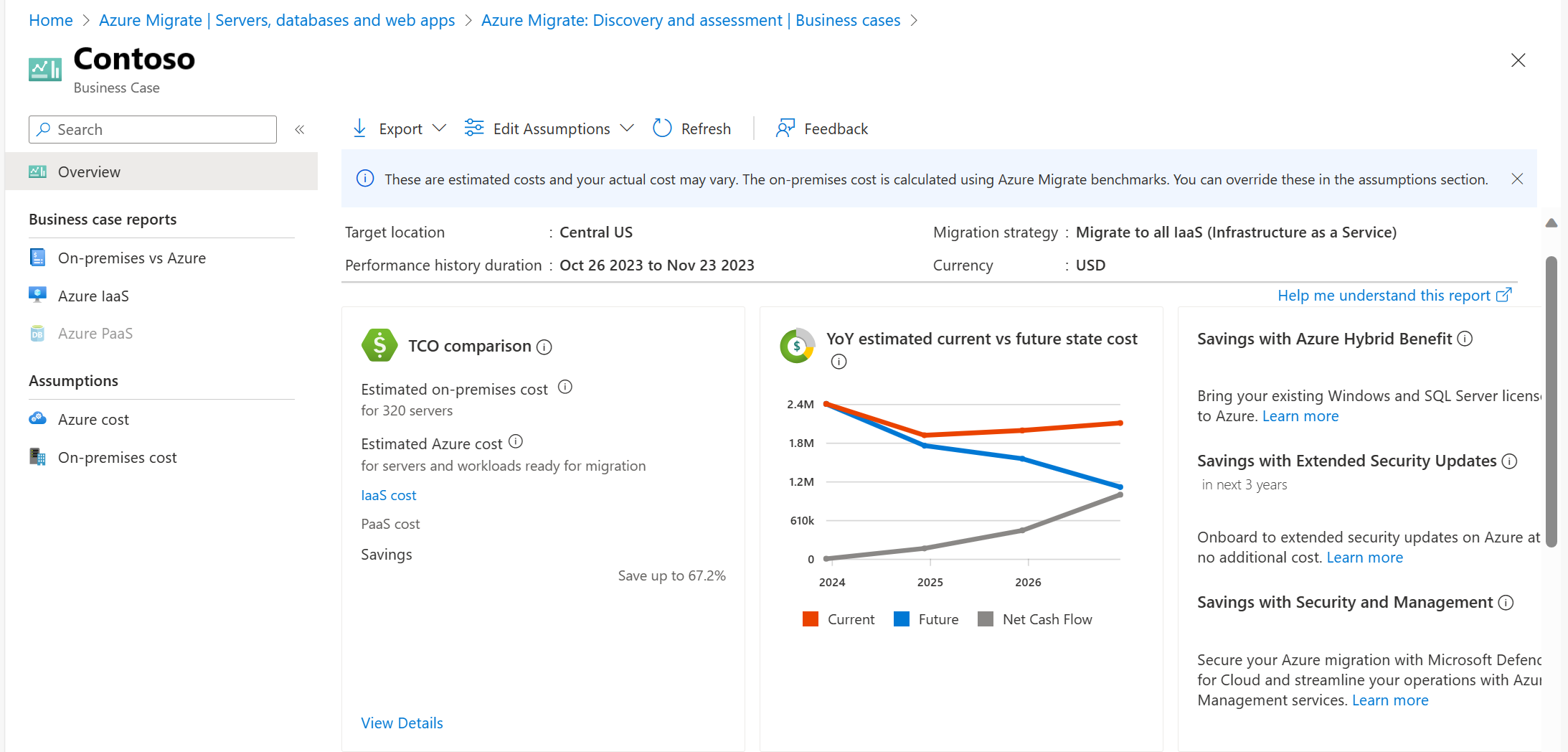Click info icon beside Estimated on-premises cost
Screen dimensions: 1568x752
pyautogui.click(x=565, y=387)
